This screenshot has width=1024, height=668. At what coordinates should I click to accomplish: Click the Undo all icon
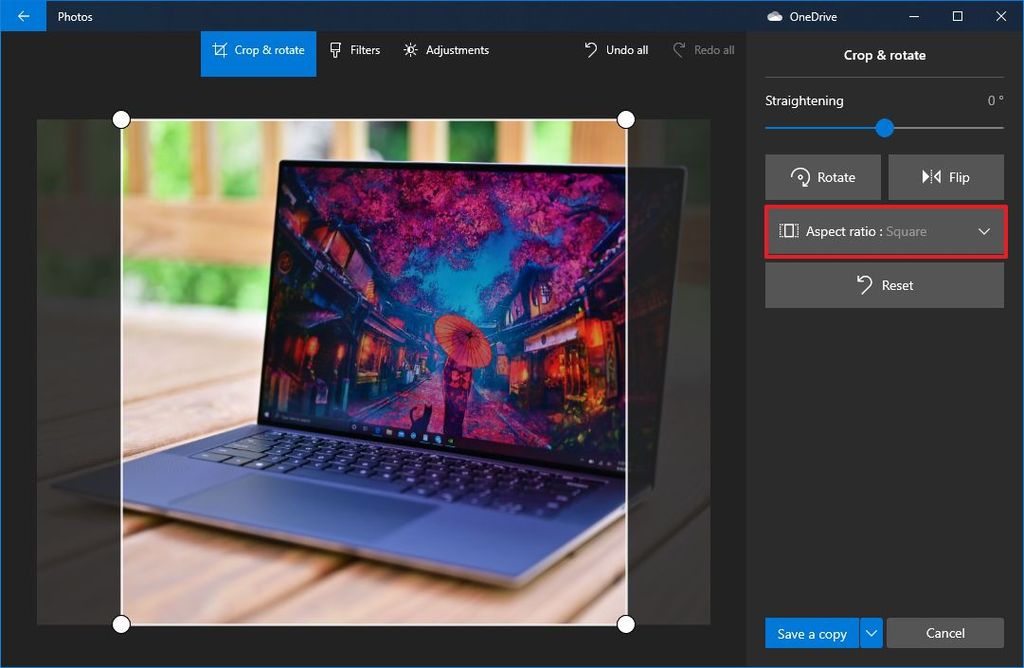[591, 49]
